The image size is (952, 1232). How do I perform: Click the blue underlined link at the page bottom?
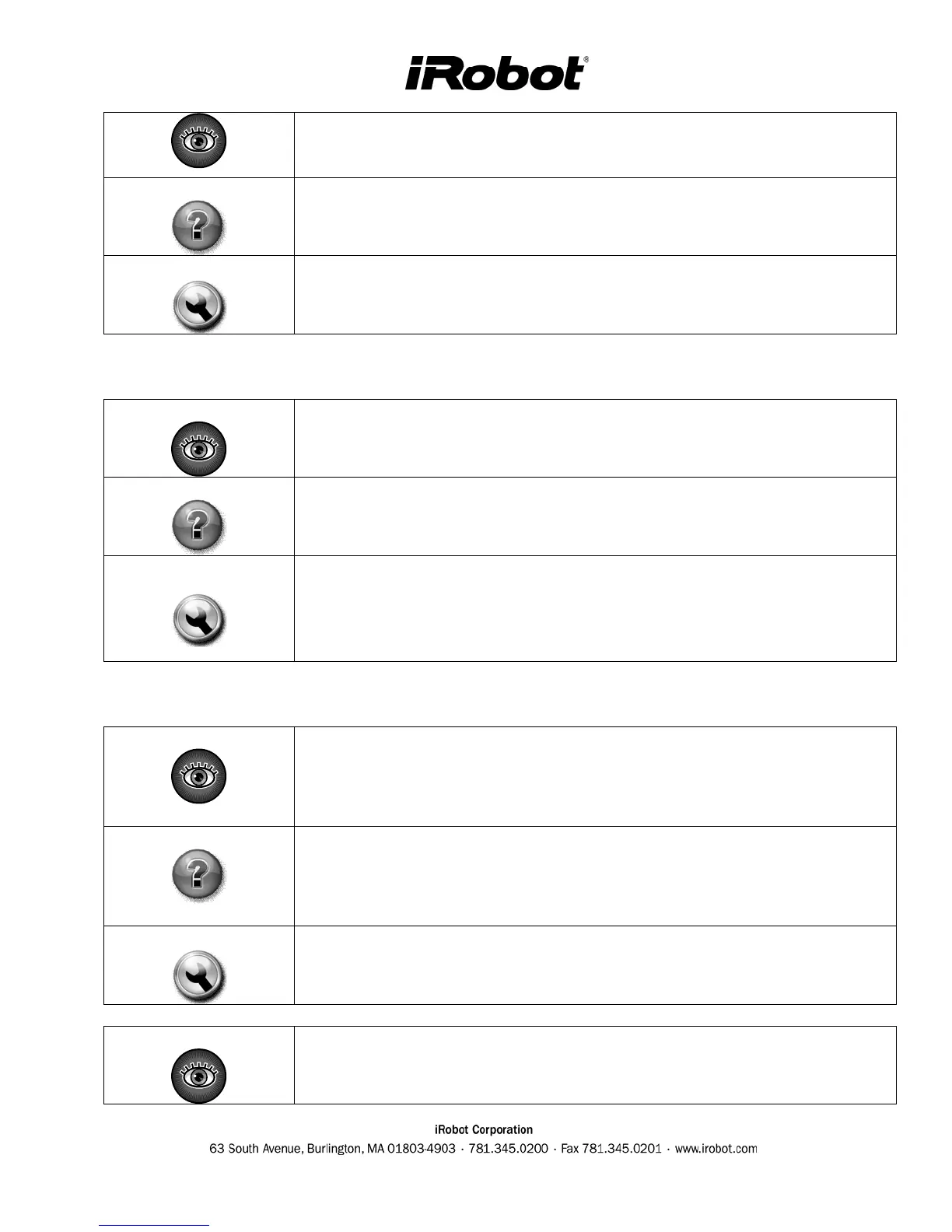coord(154,1225)
